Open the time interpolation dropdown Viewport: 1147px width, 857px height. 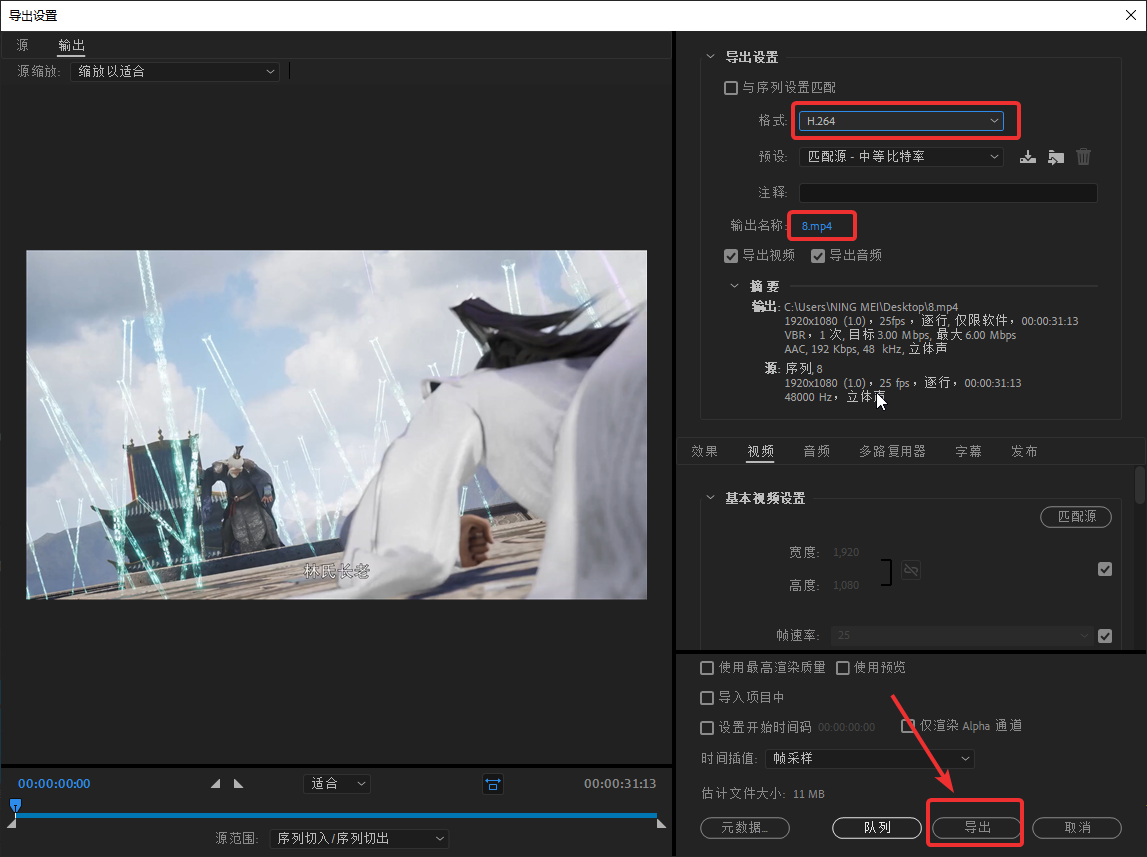coord(870,758)
